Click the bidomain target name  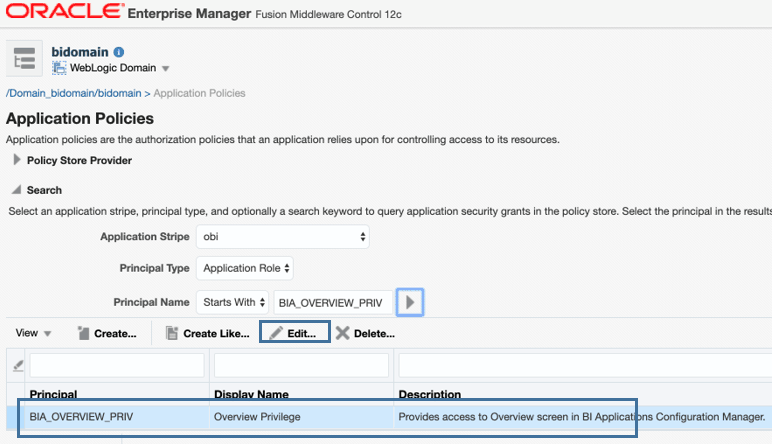coord(80,52)
